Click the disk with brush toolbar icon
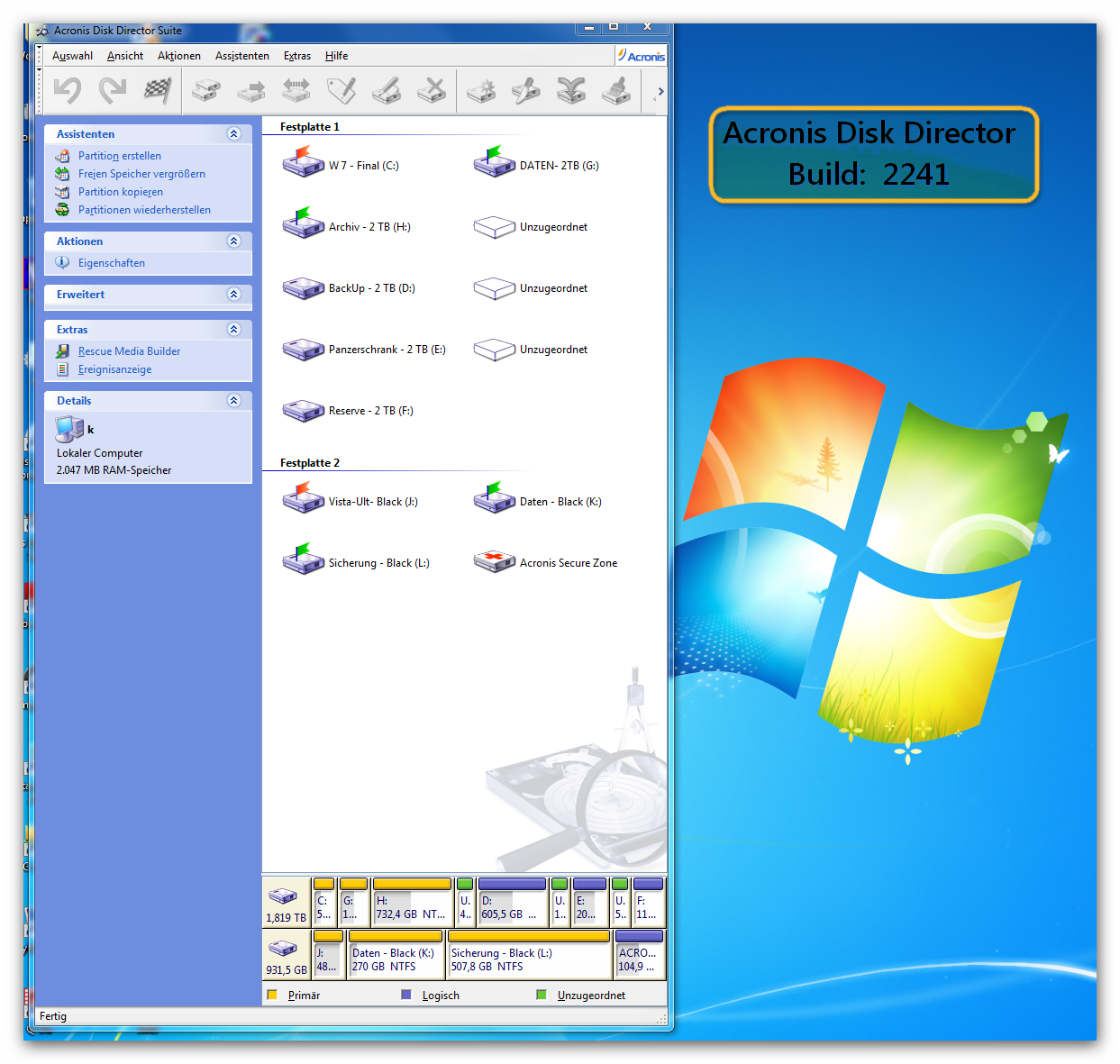 (x=616, y=90)
